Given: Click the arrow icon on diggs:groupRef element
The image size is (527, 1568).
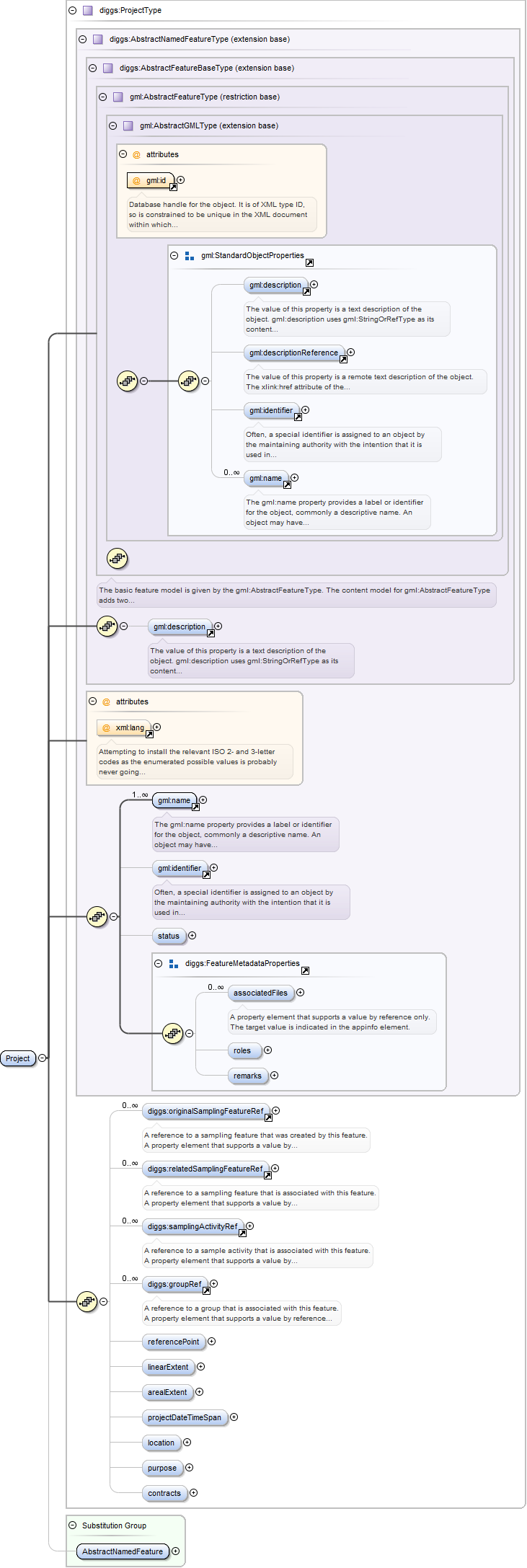Looking at the screenshot, I should (x=206, y=1291).
